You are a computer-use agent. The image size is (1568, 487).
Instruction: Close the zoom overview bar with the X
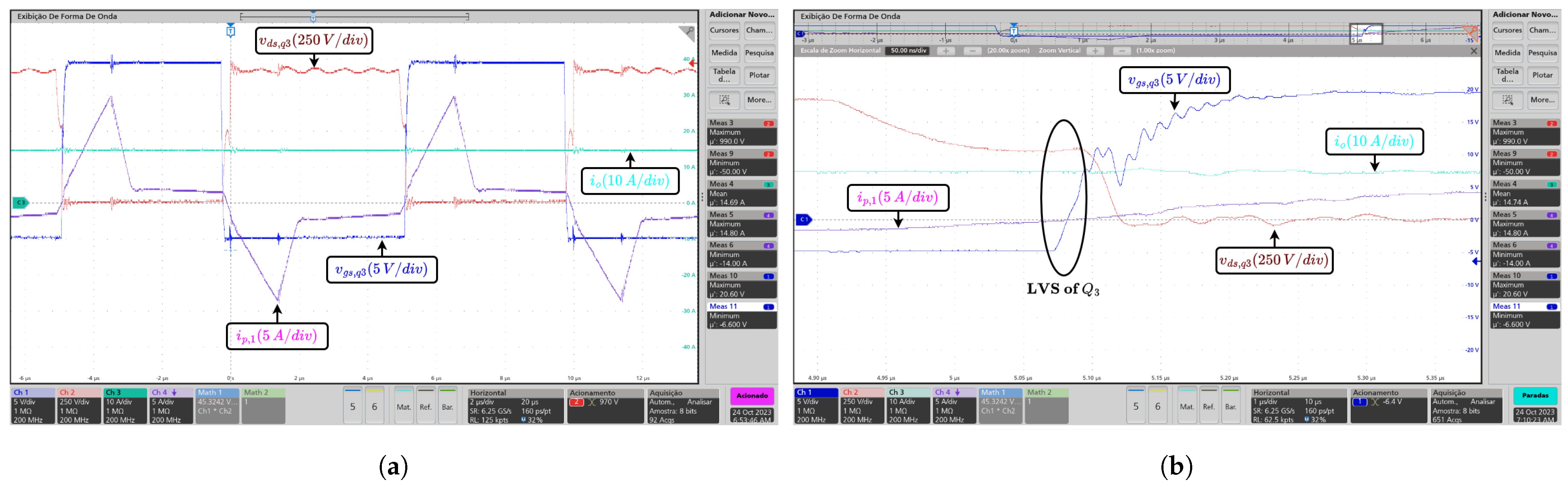(1474, 51)
